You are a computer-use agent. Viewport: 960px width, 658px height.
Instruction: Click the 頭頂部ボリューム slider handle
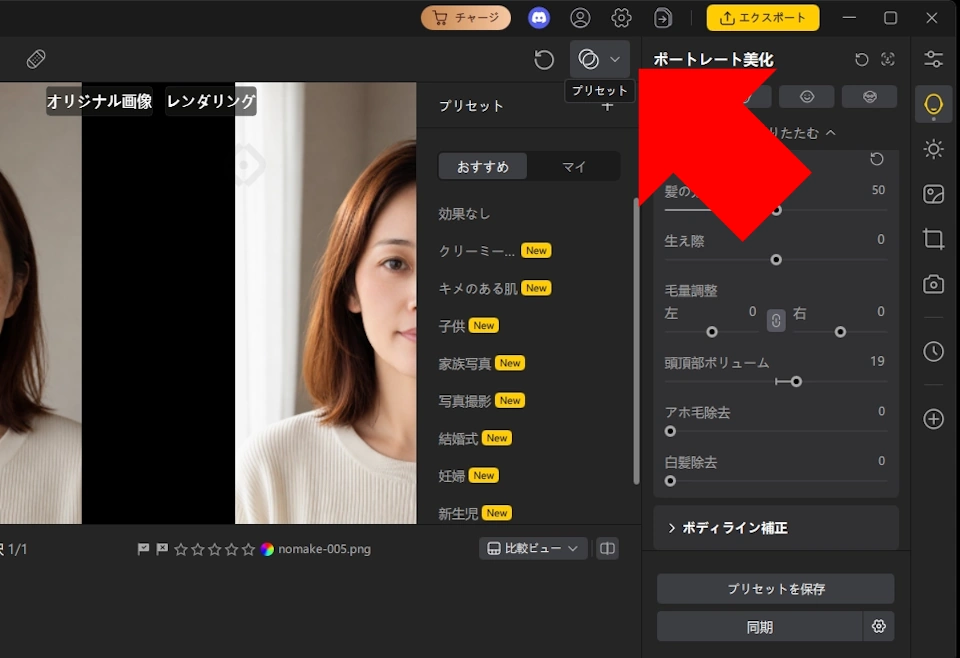click(796, 381)
